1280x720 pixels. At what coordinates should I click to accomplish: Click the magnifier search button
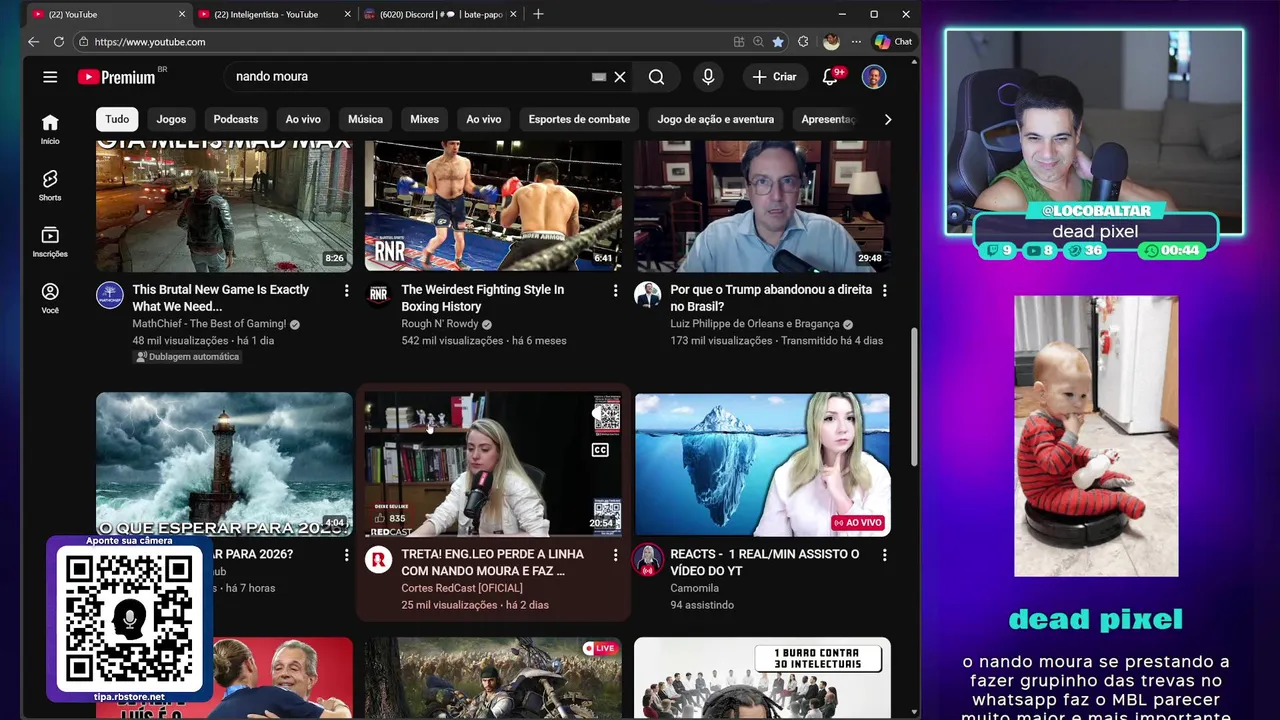(x=656, y=76)
